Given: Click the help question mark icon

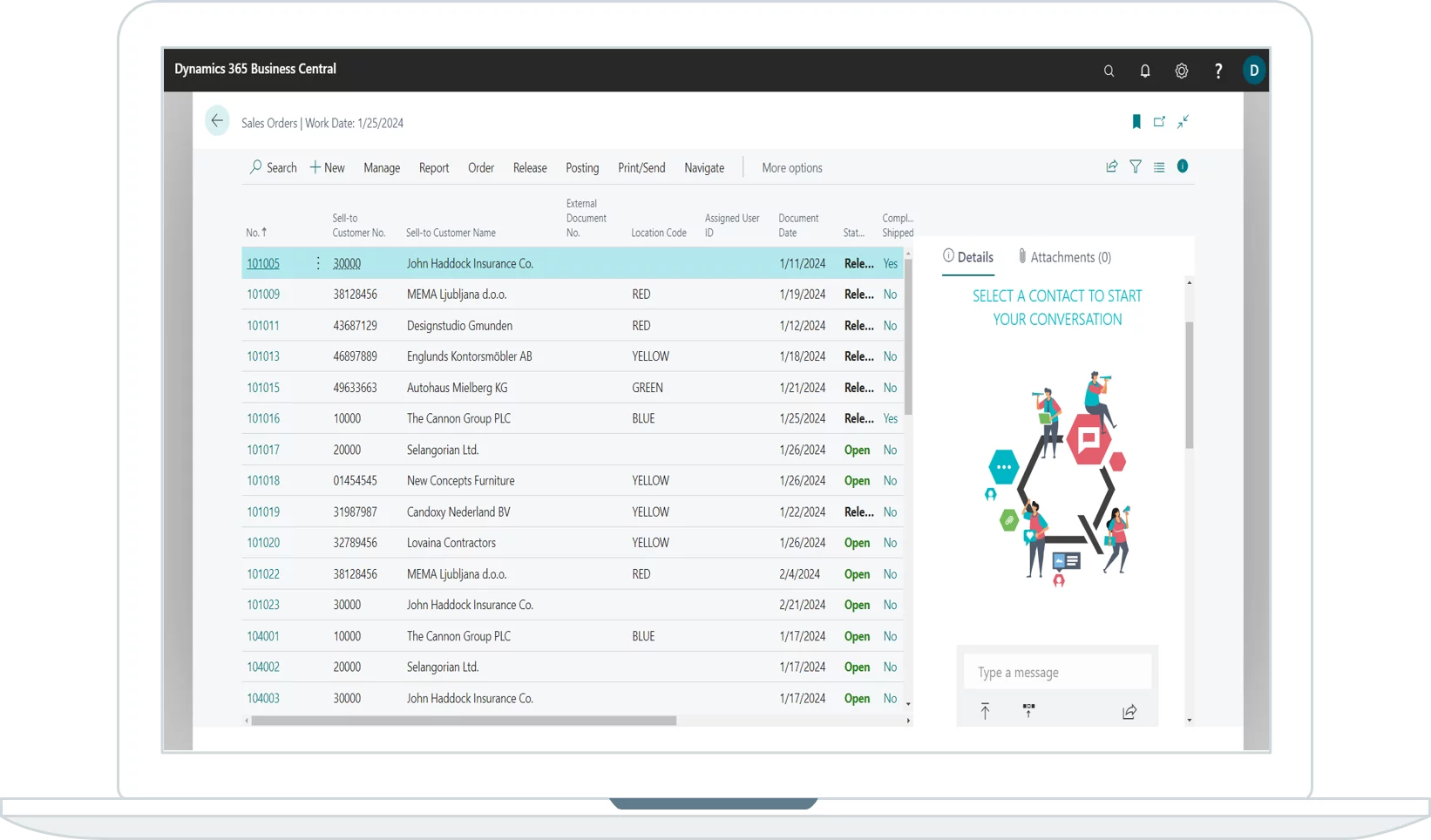Looking at the screenshot, I should coord(1217,71).
